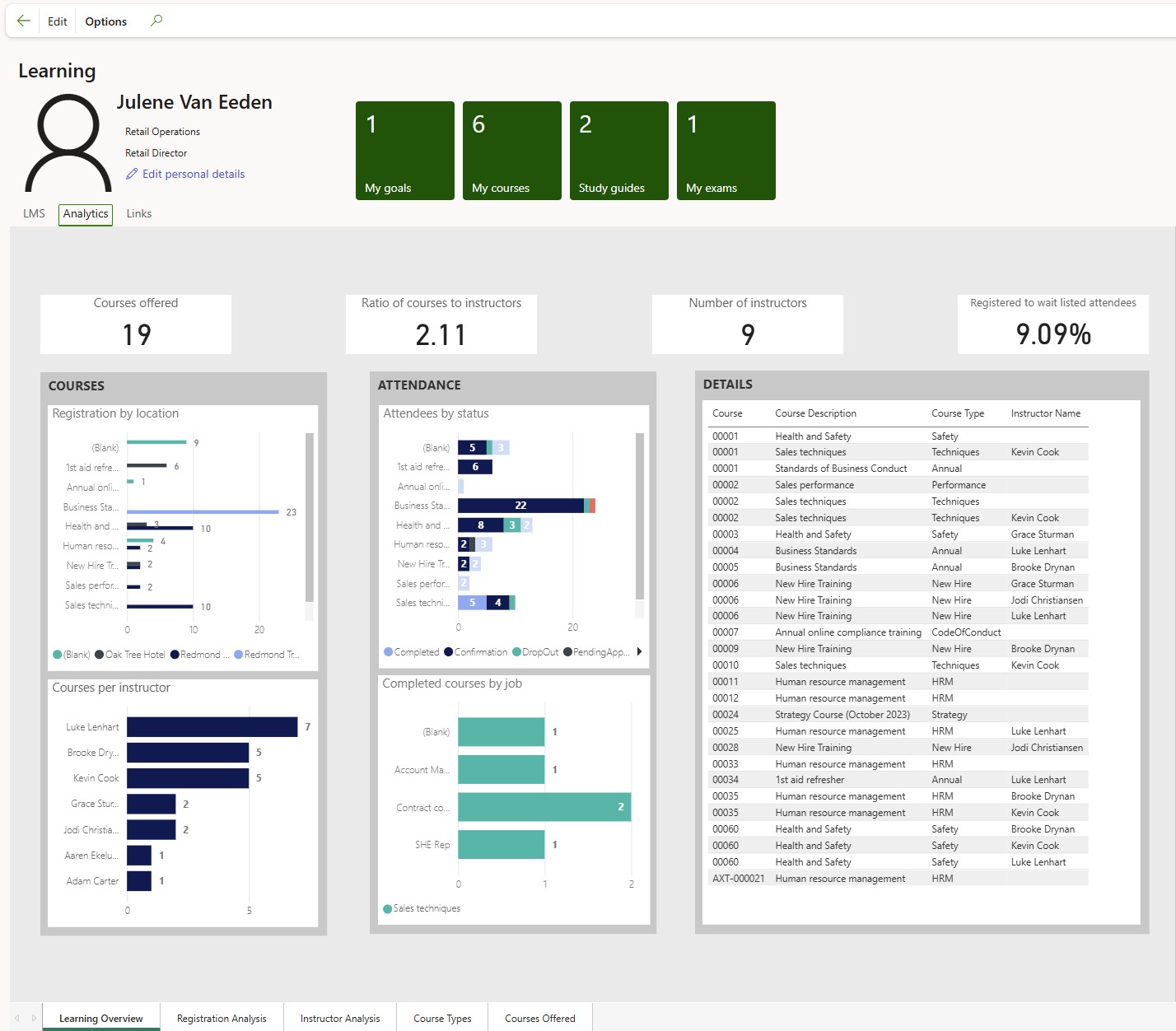Click the previous report page arrow
Viewport: 1176px width, 1031px height.
(x=17, y=1018)
